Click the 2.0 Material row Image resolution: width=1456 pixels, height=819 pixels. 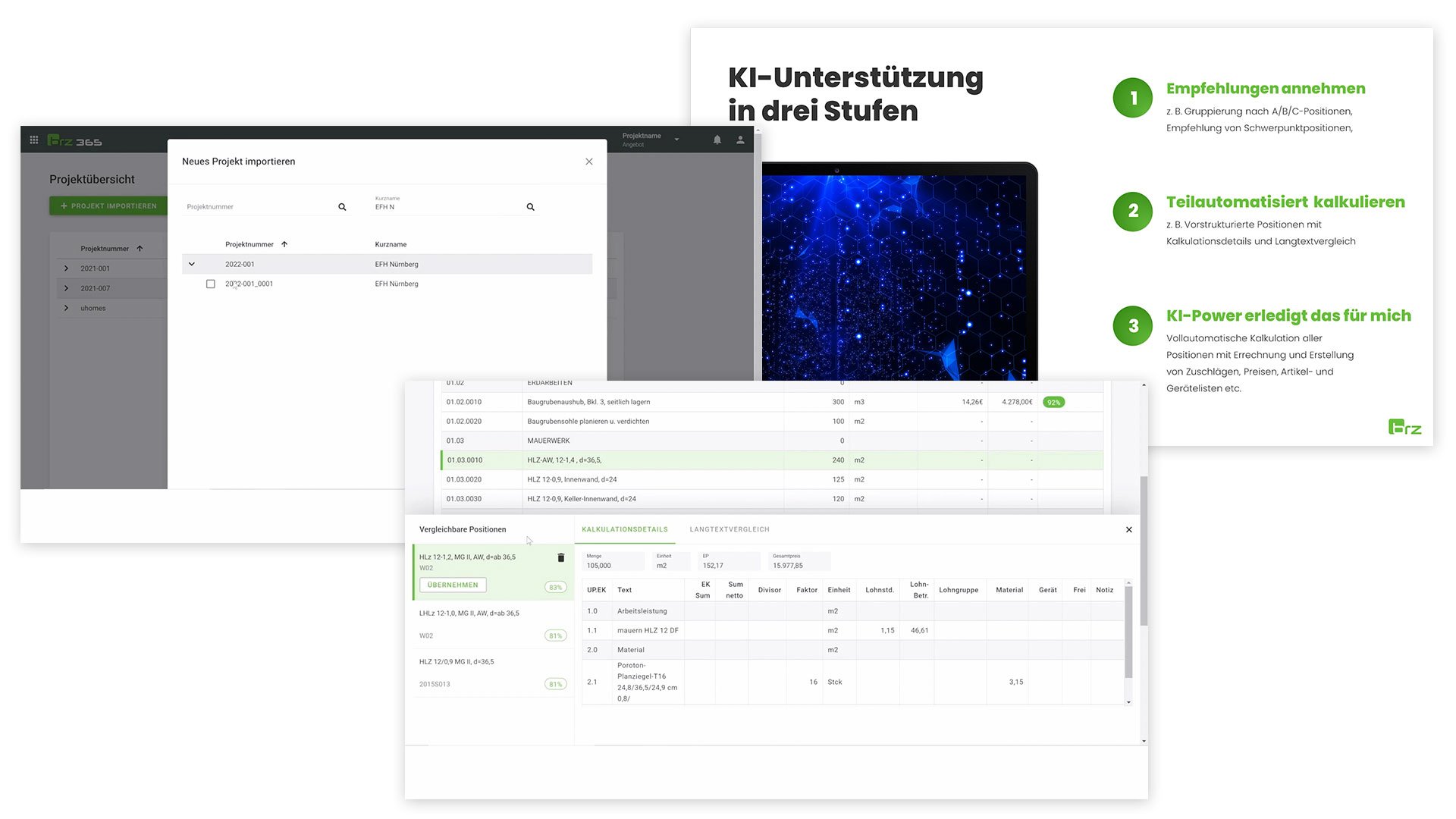click(853, 650)
